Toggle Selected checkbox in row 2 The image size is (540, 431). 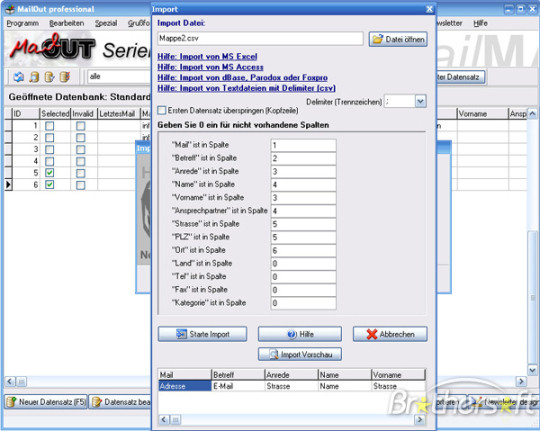pos(50,137)
